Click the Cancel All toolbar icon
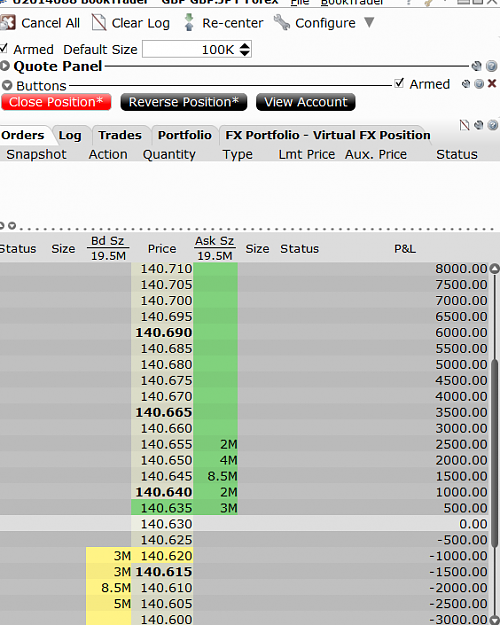 pos(8,23)
